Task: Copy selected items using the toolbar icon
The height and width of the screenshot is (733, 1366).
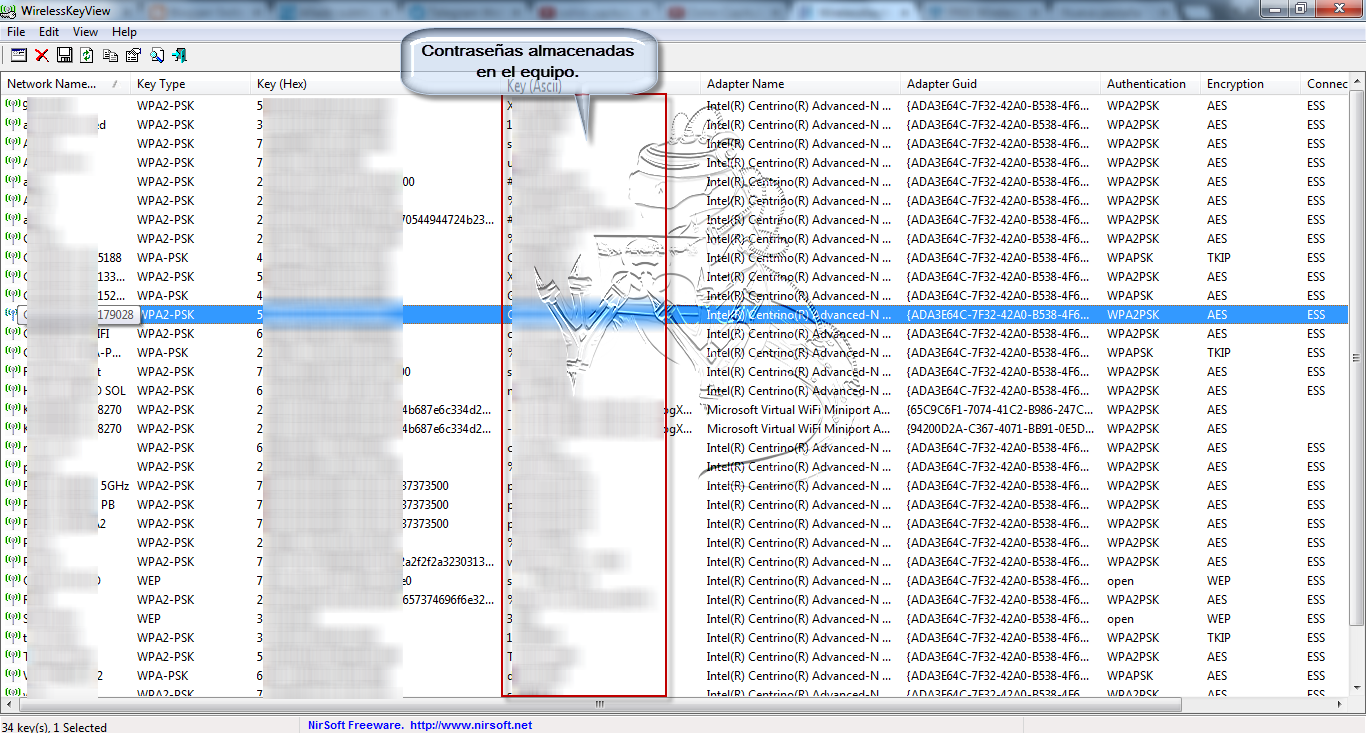Action: coord(110,55)
